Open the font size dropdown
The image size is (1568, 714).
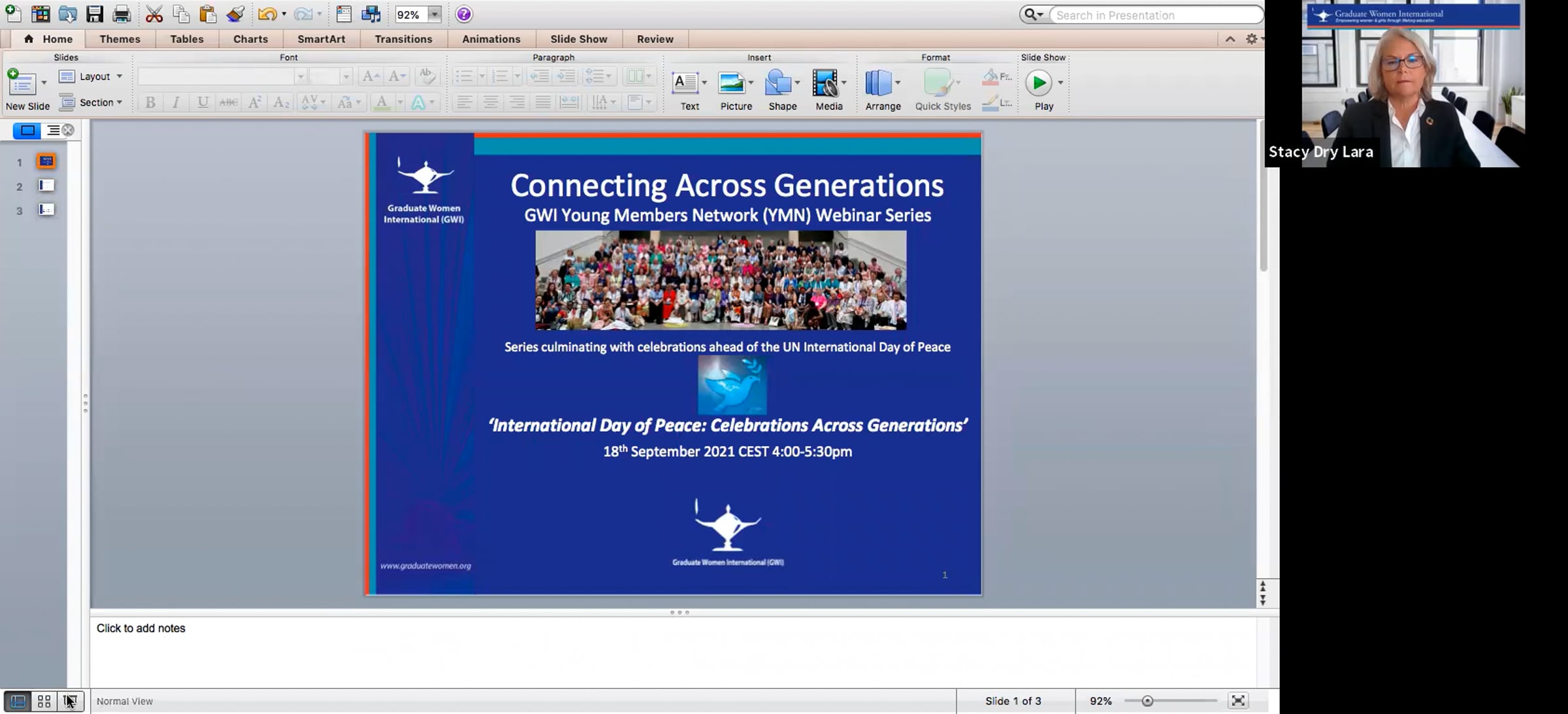click(x=346, y=77)
